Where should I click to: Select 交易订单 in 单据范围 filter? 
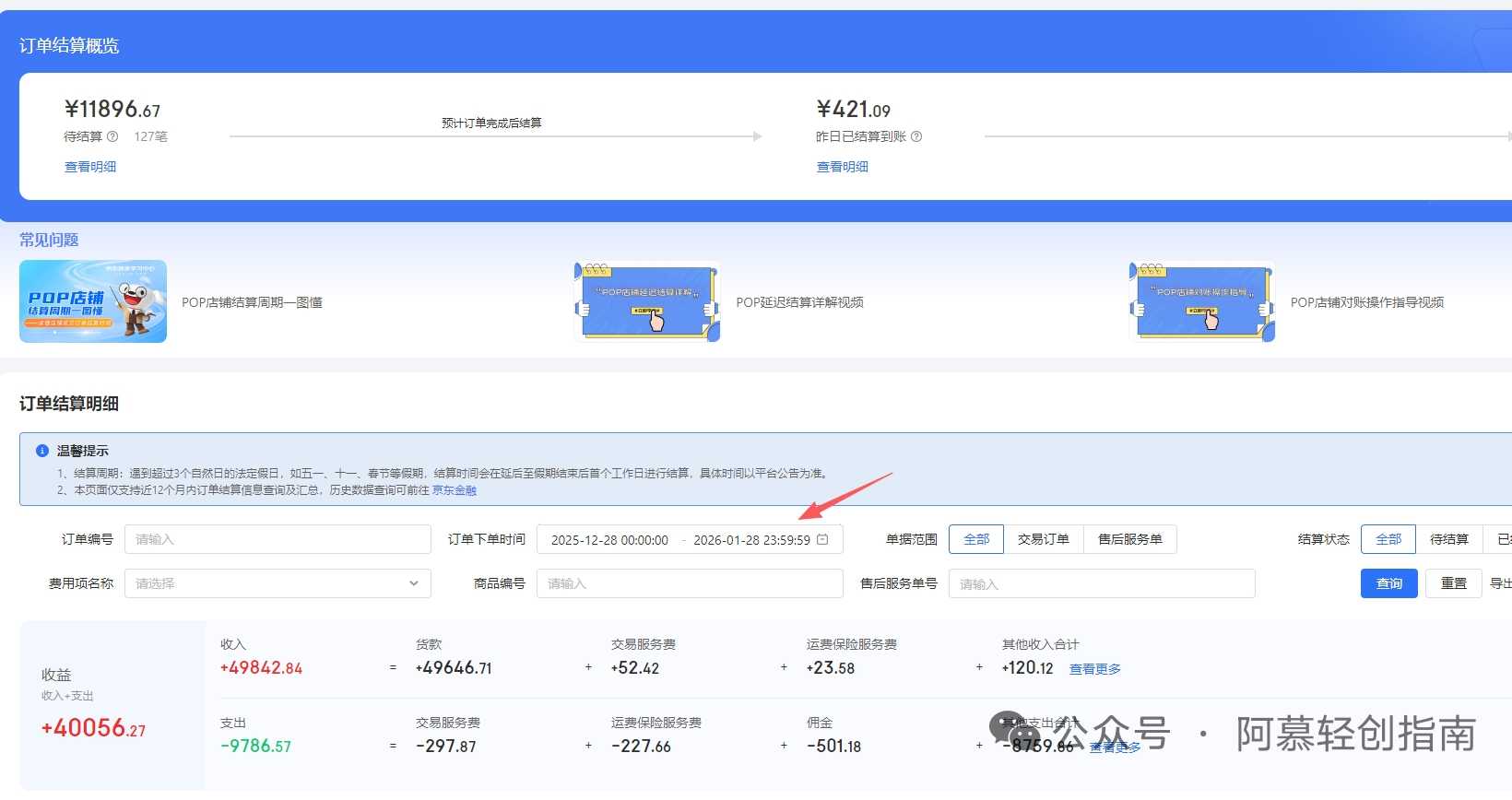coord(1043,539)
